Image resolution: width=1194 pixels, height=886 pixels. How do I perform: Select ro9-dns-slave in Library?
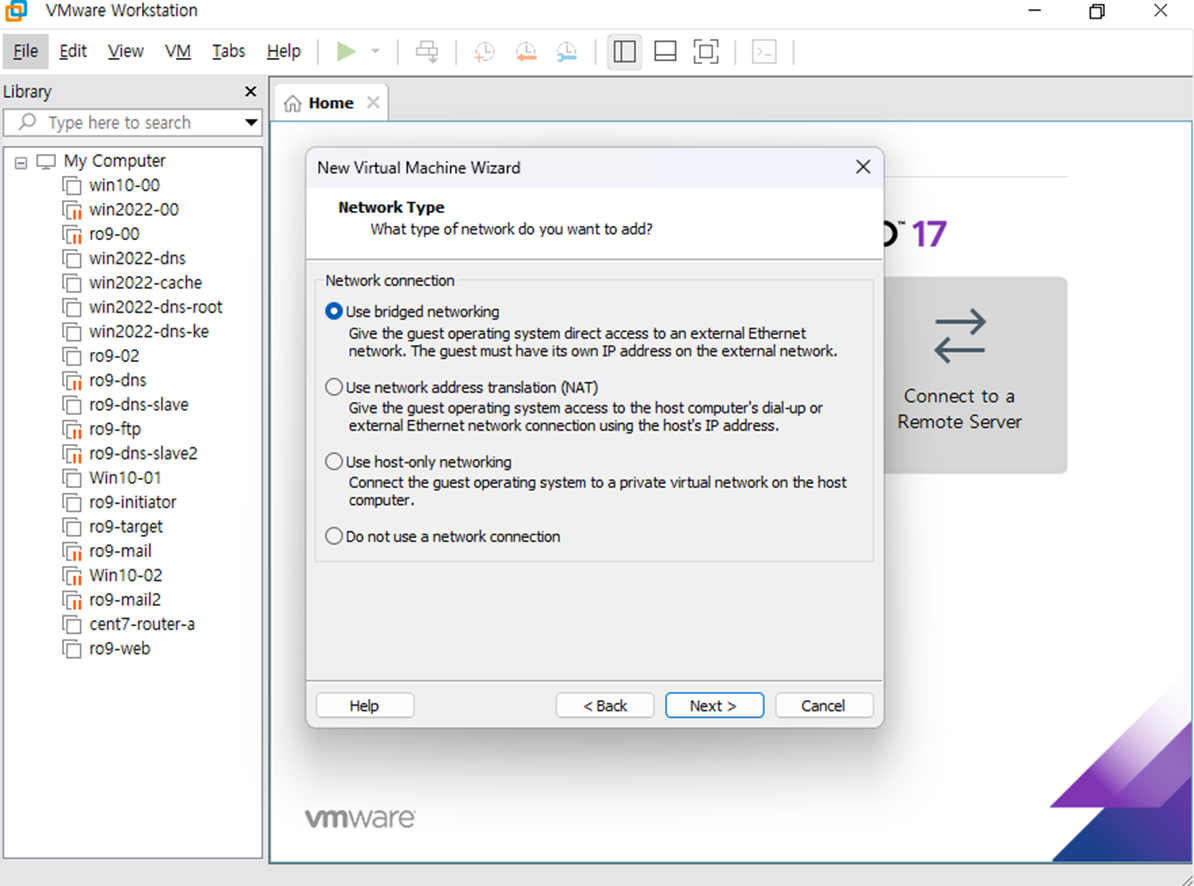click(139, 404)
